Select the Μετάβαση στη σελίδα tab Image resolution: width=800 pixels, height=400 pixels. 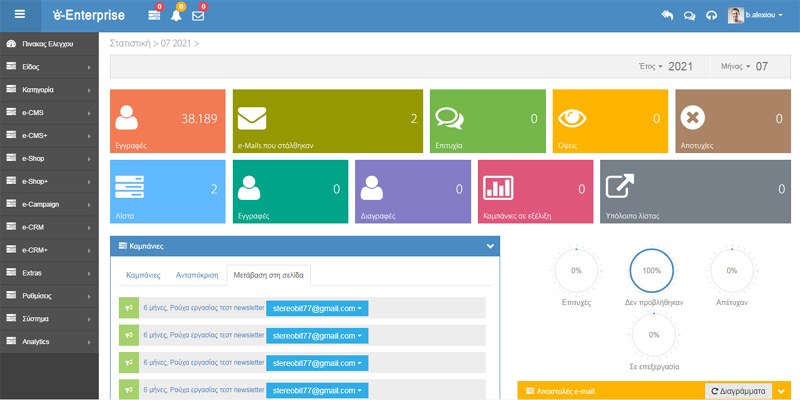coord(270,274)
